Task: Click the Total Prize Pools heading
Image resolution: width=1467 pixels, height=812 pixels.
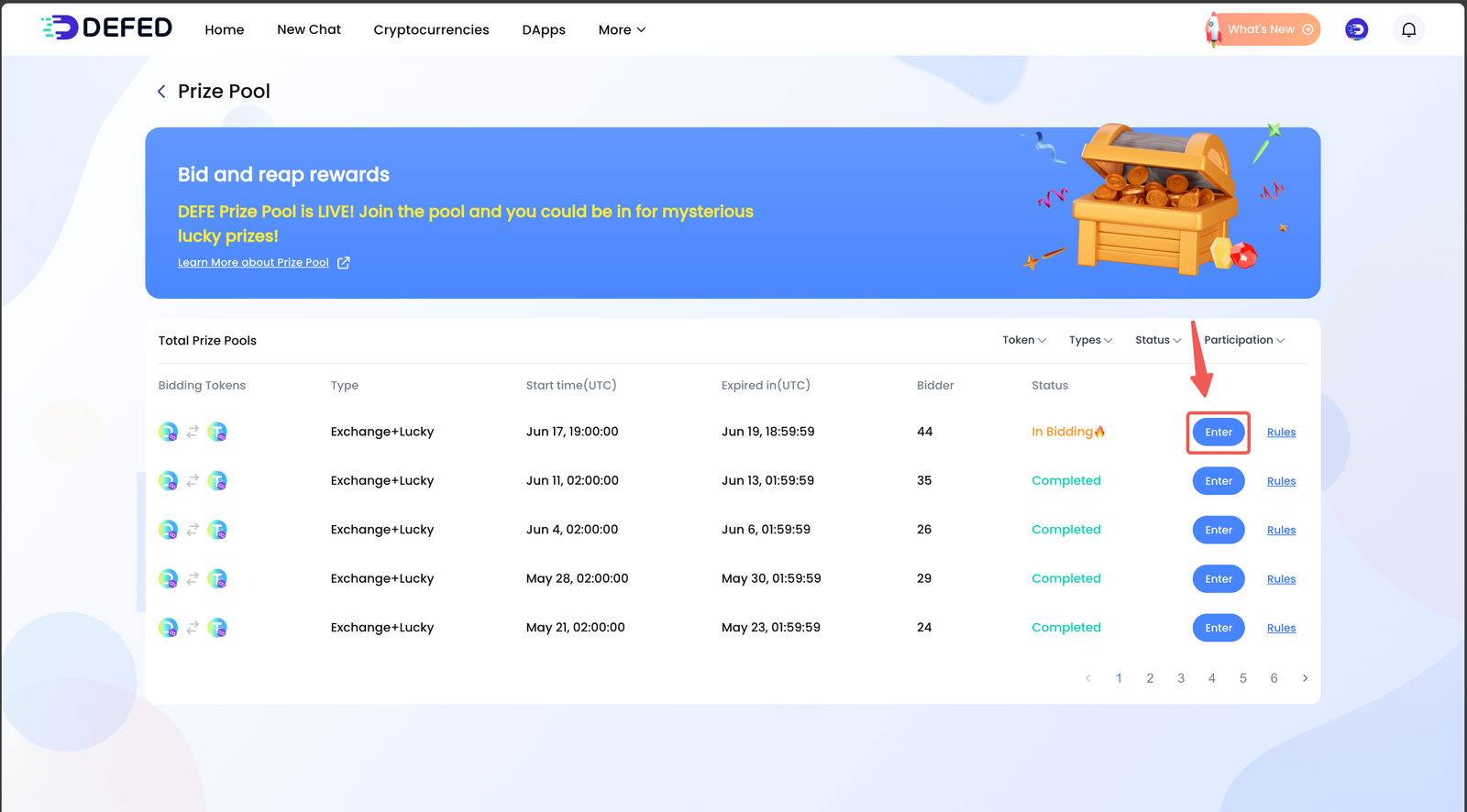Action: (207, 340)
